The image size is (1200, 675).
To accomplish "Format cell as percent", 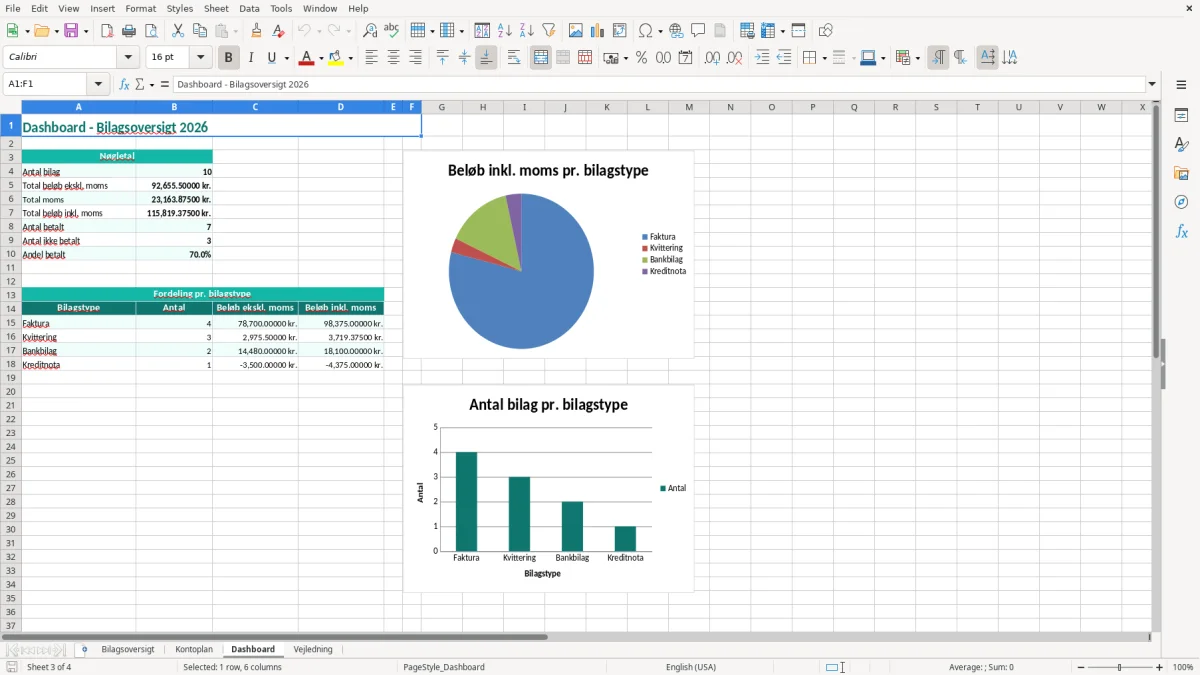I will click(x=641, y=58).
